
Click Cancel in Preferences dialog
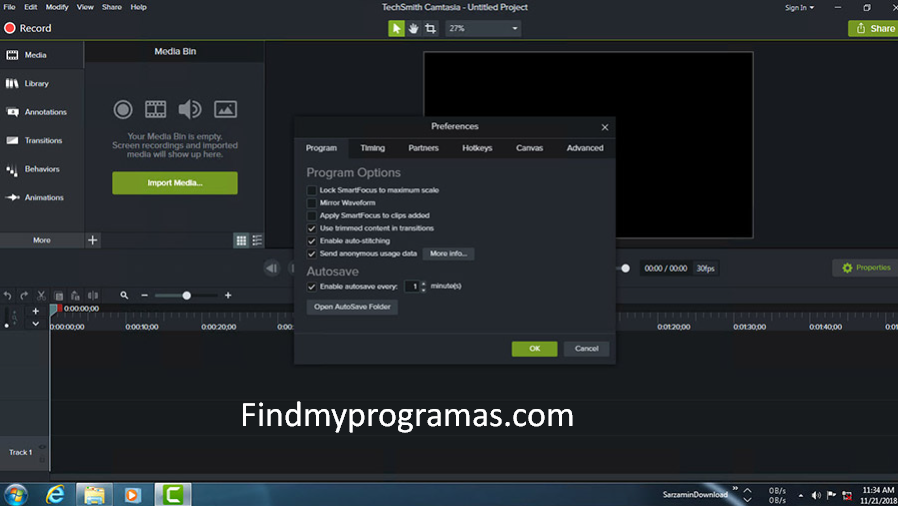586,349
